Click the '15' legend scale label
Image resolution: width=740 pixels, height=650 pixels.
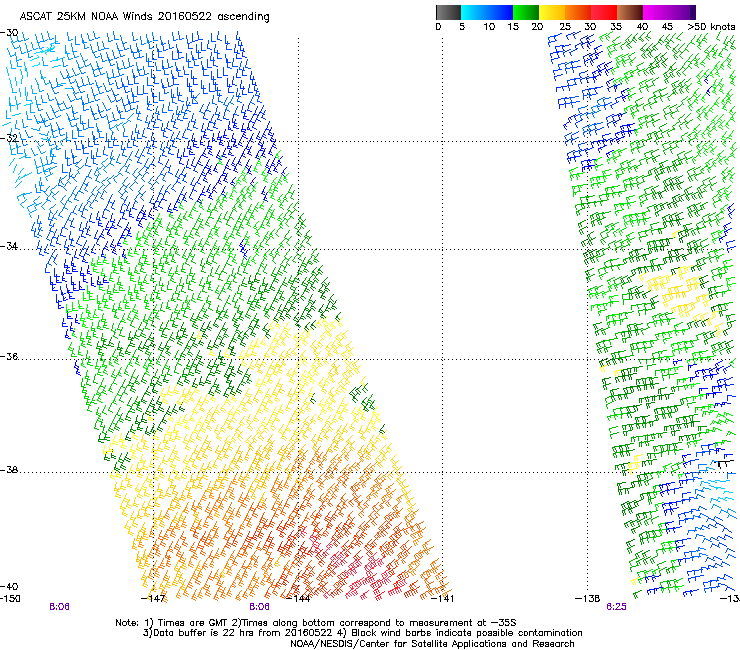[513, 26]
